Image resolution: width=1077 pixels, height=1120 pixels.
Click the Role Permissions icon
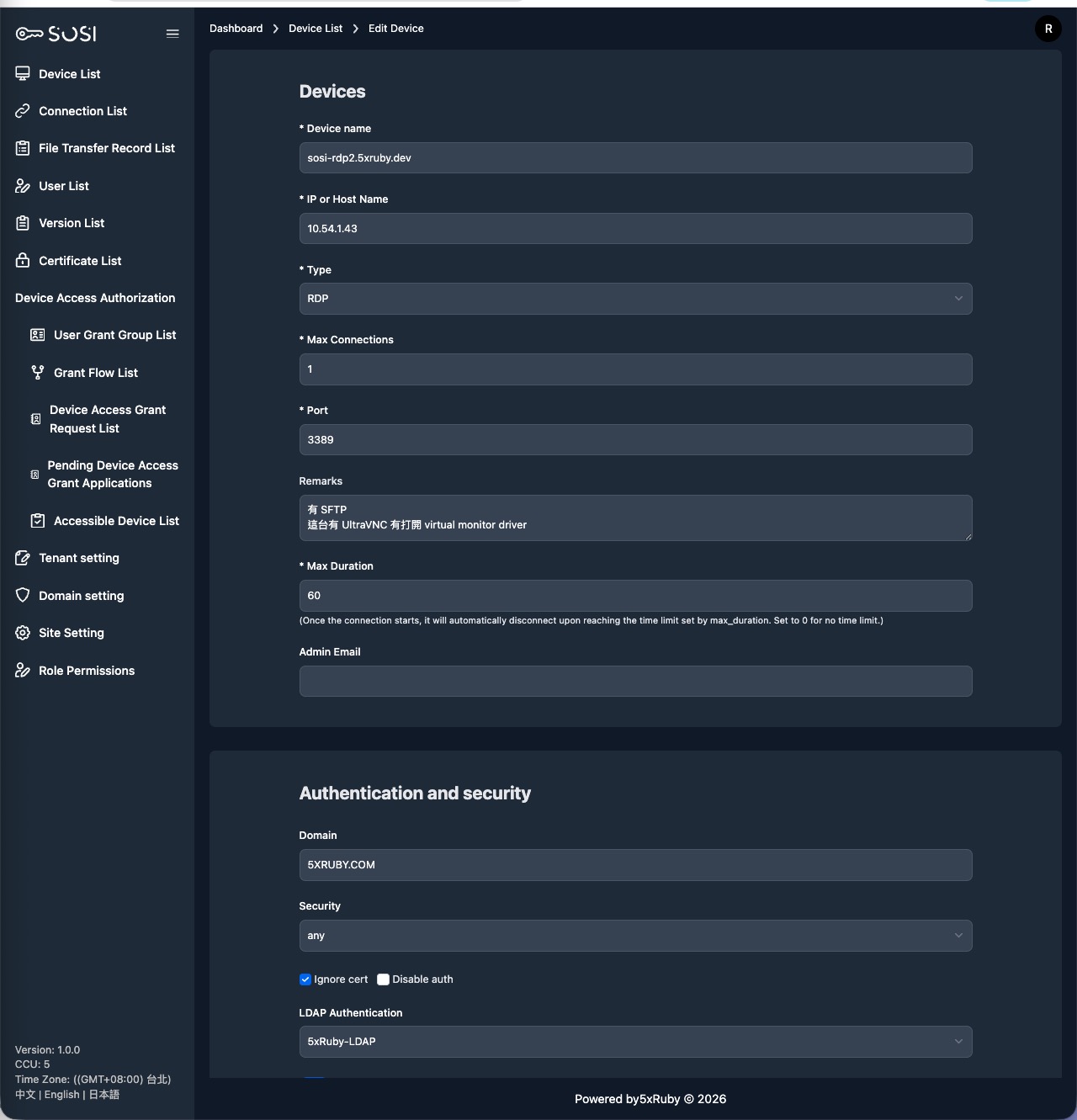pos(23,671)
